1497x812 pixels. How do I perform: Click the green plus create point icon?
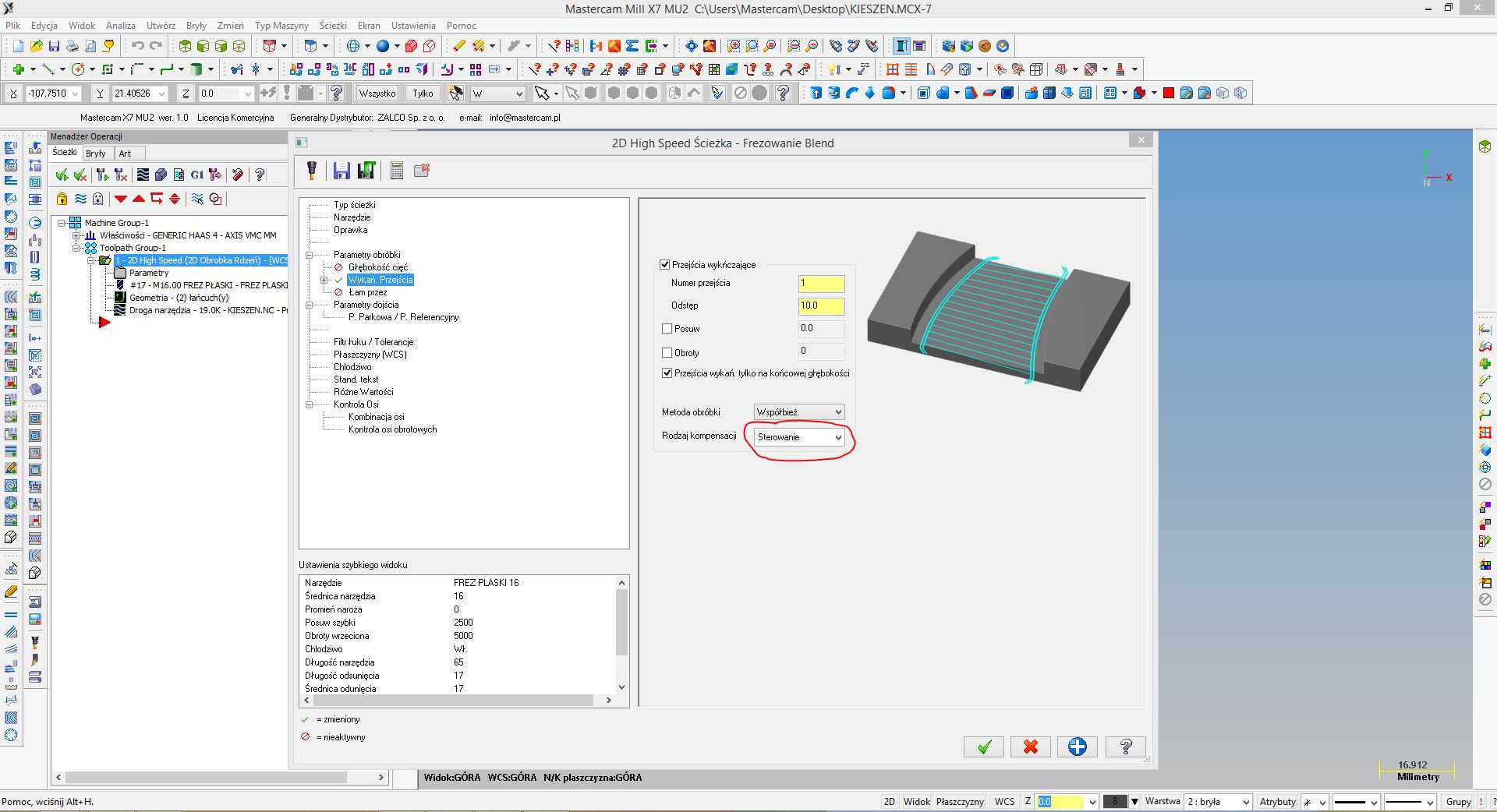tap(18, 69)
